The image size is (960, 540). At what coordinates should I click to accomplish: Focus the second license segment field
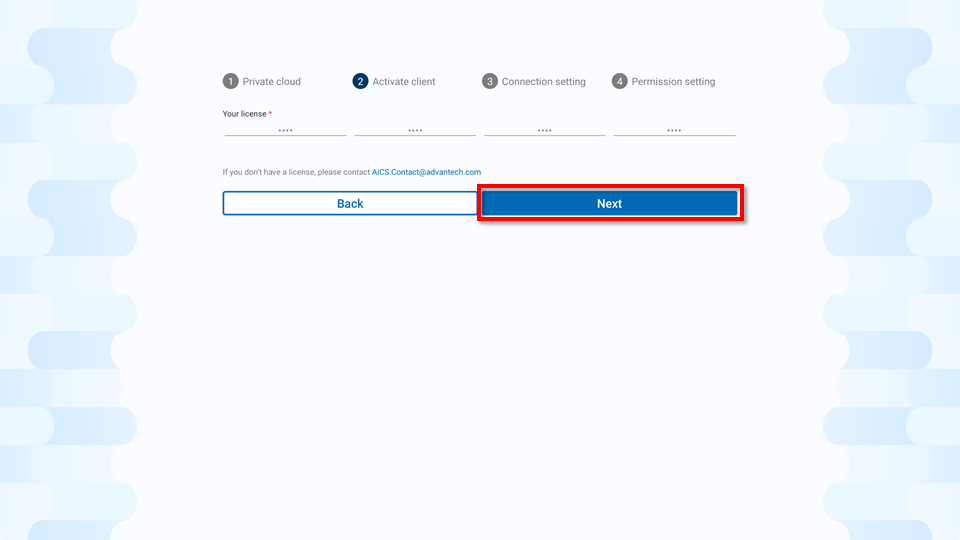[x=415, y=130]
